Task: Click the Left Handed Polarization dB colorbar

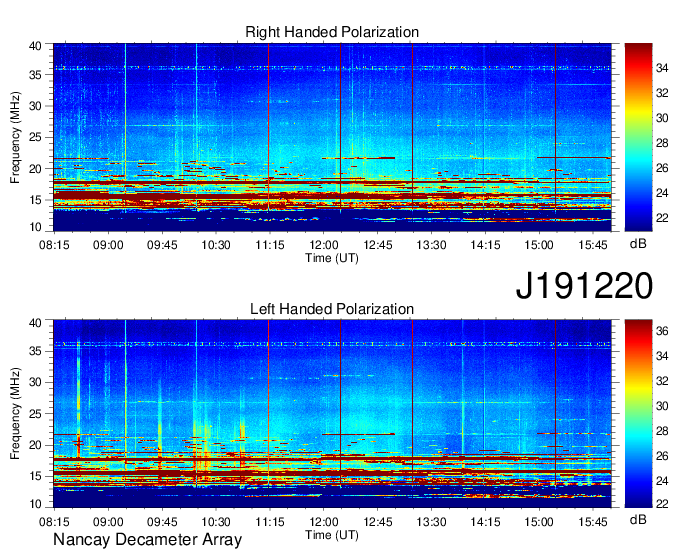Action: 638,414
